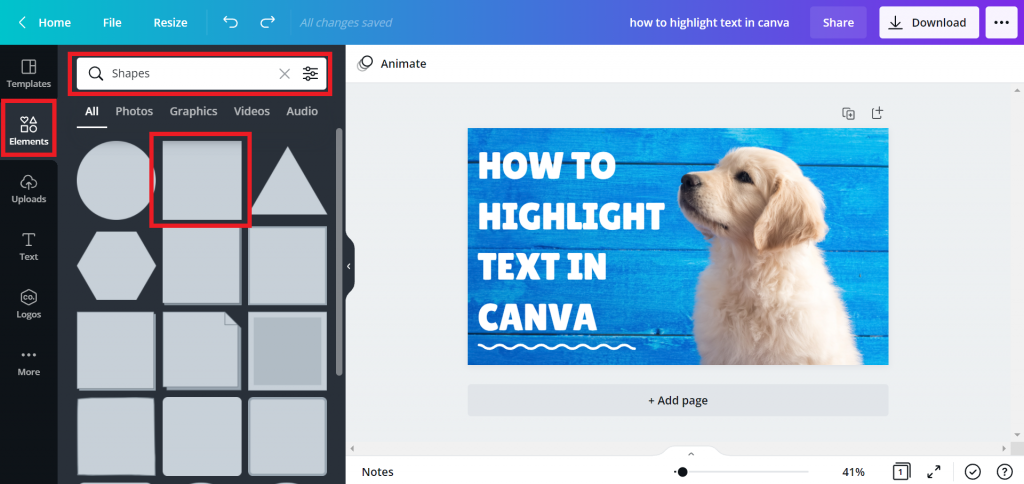Open the Resize menu
The height and width of the screenshot is (484, 1024).
[x=170, y=22]
